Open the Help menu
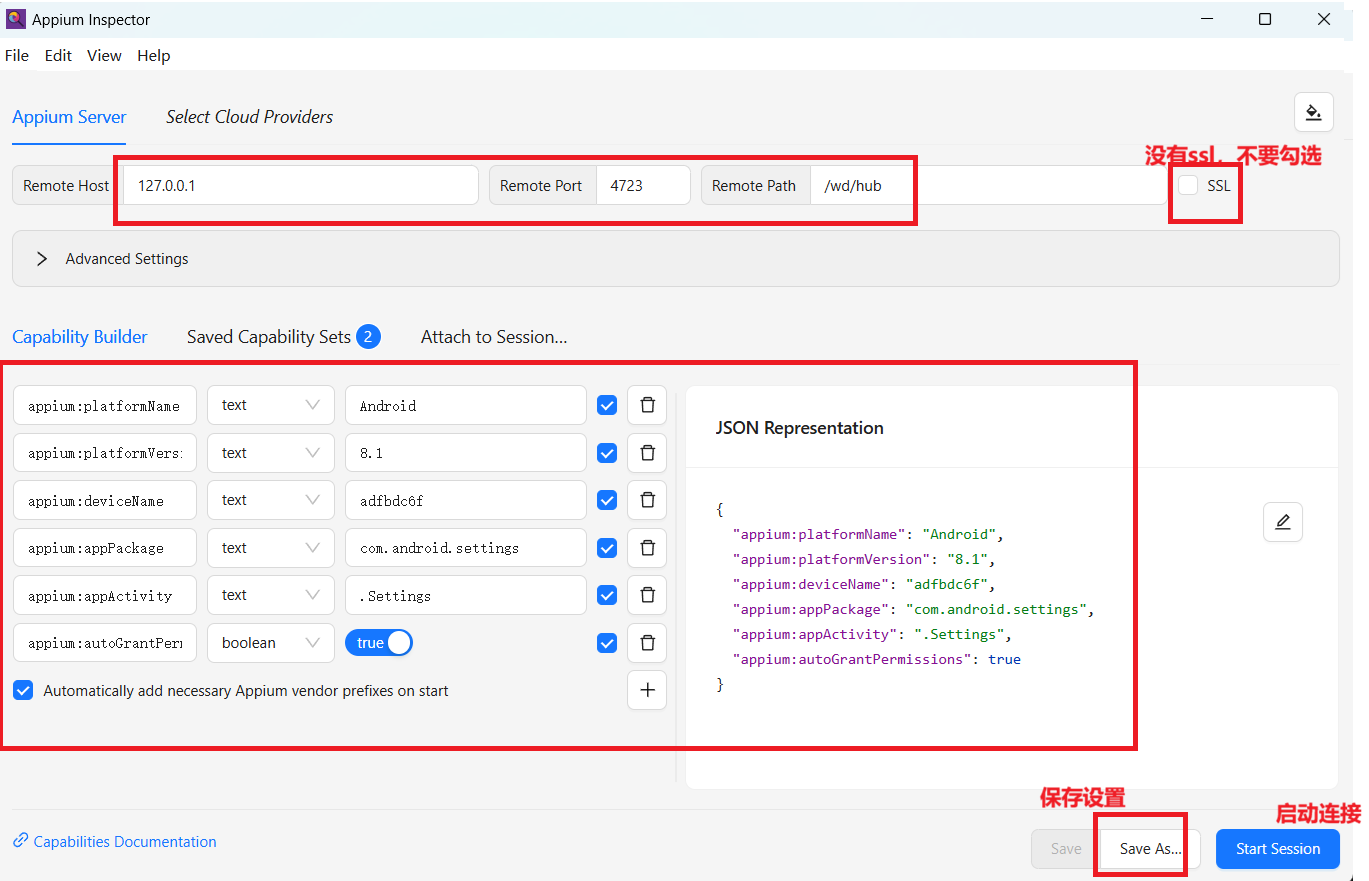 pyautogui.click(x=153, y=56)
